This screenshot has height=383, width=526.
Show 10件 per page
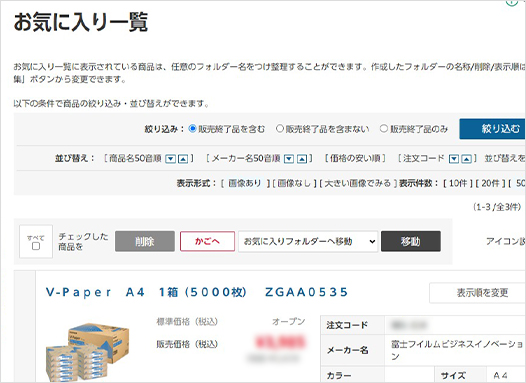(x=458, y=183)
